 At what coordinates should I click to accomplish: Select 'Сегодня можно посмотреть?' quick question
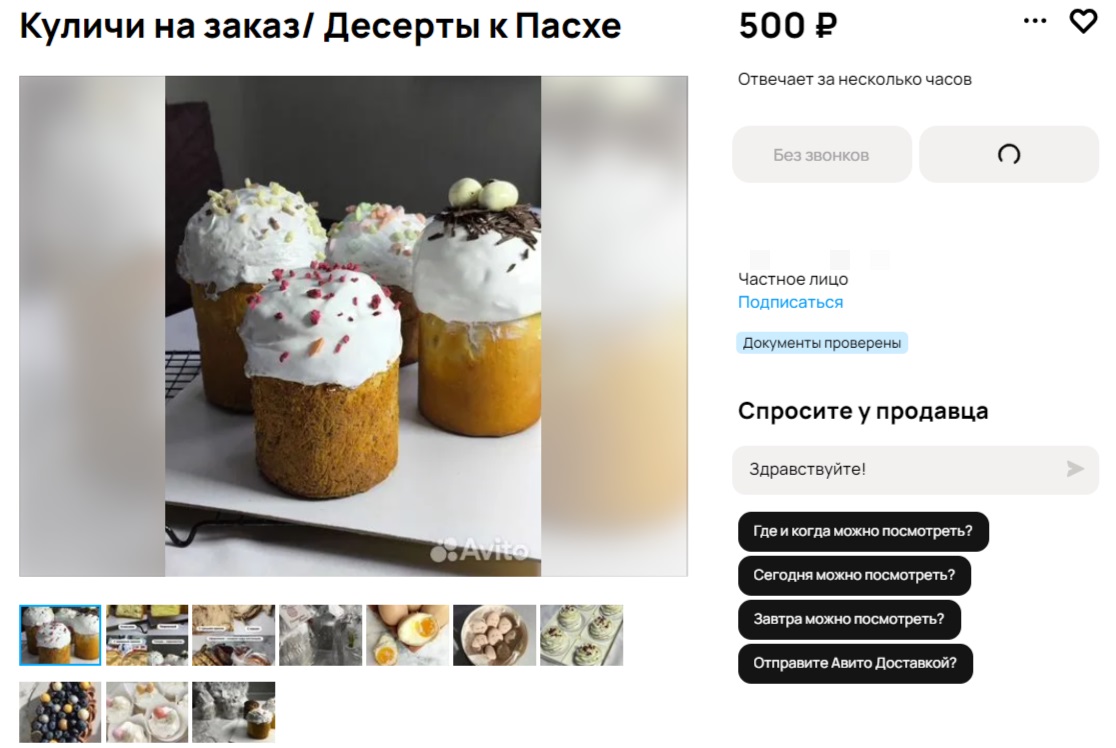854,575
